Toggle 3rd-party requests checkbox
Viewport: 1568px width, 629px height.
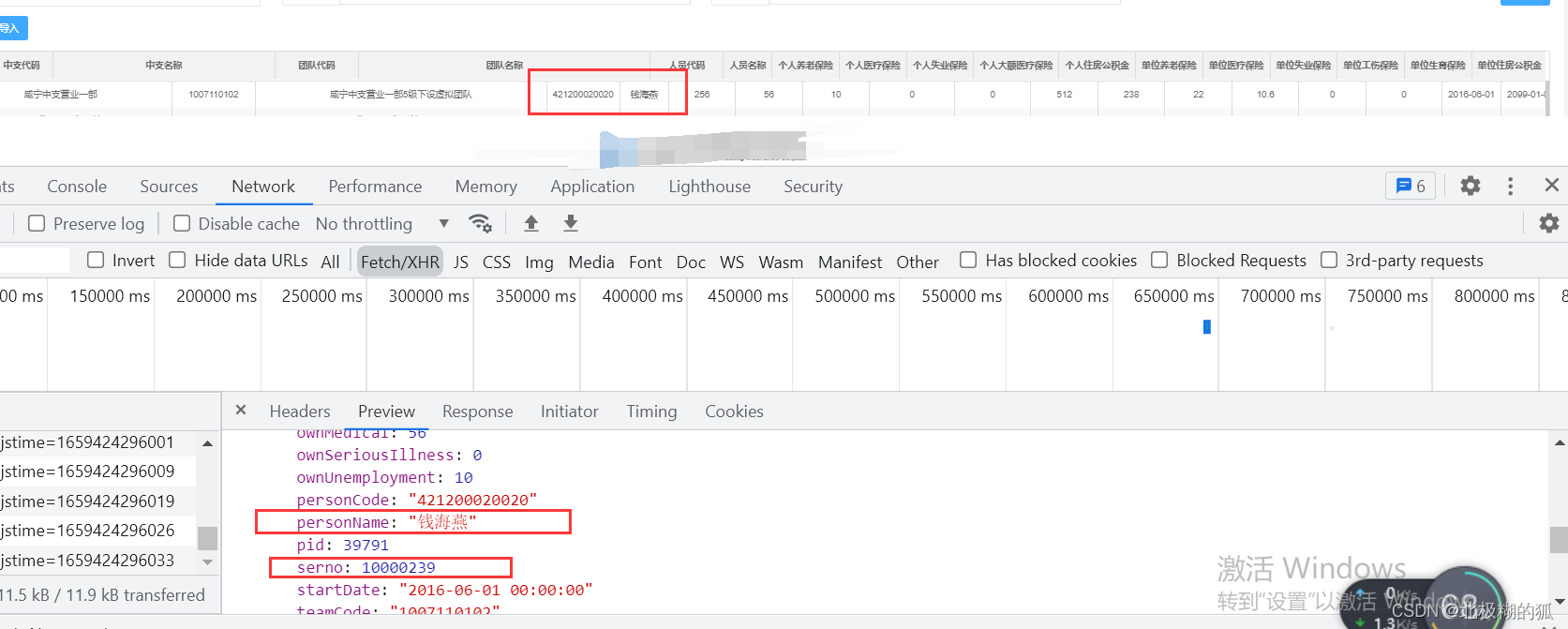tap(1329, 260)
